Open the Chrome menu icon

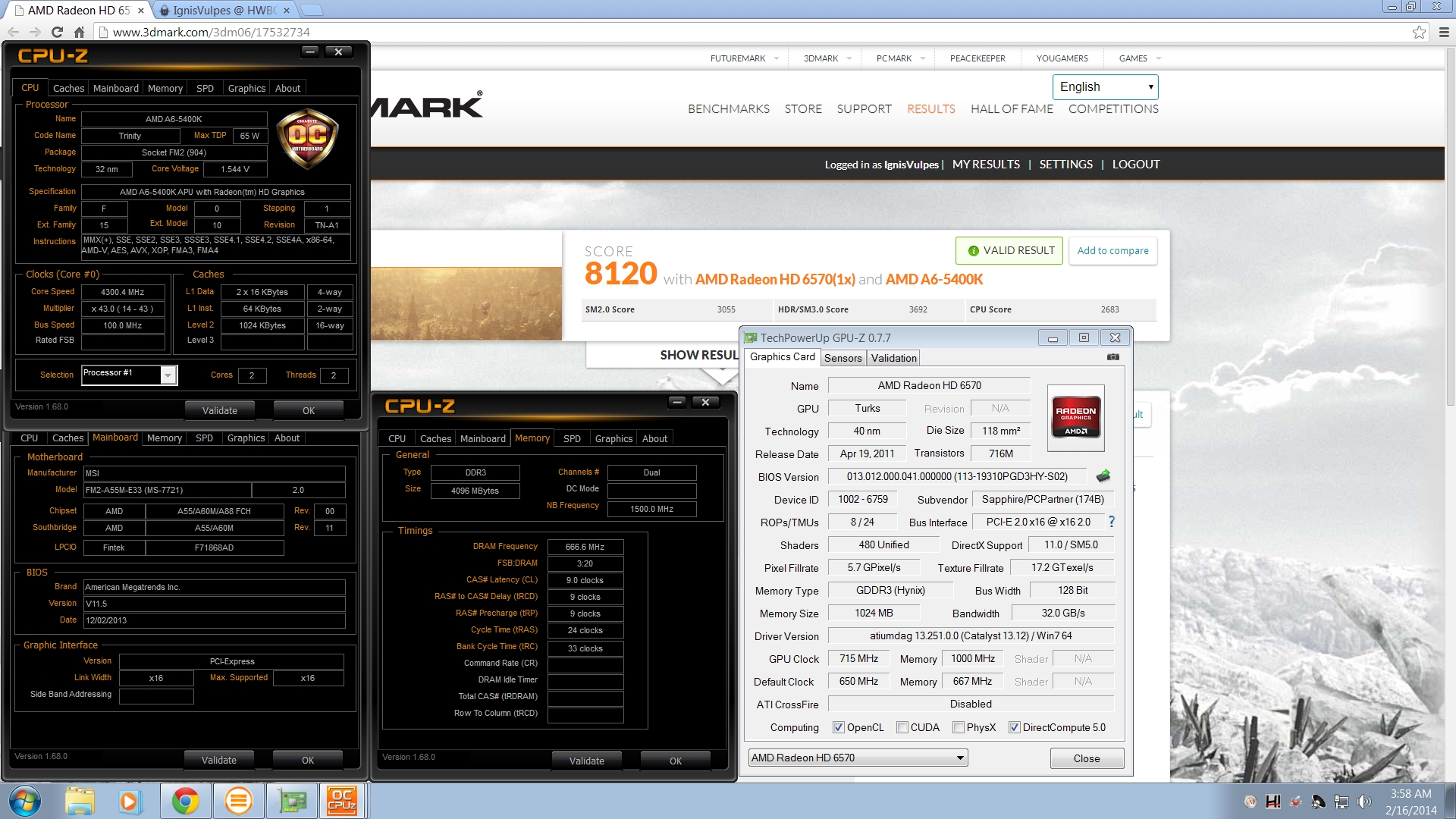(x=1444, y=32)
